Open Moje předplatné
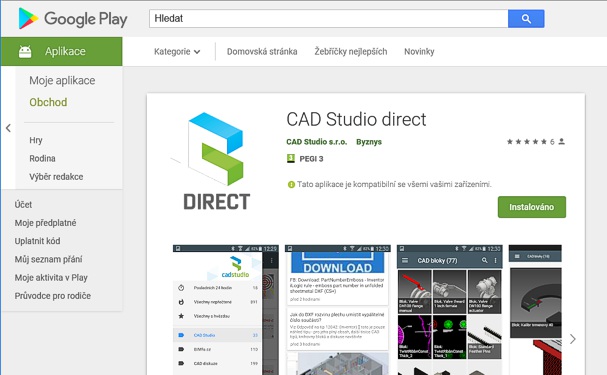Image resolution: width=607 pixels, height=375 pixels. [45, 223]
